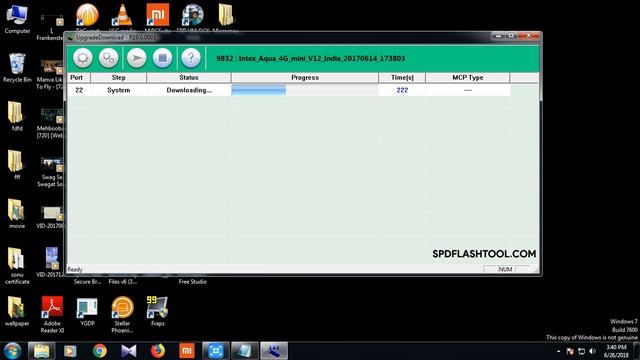
Task: Click the Ready status bar text
Action: tap(75, 269)
